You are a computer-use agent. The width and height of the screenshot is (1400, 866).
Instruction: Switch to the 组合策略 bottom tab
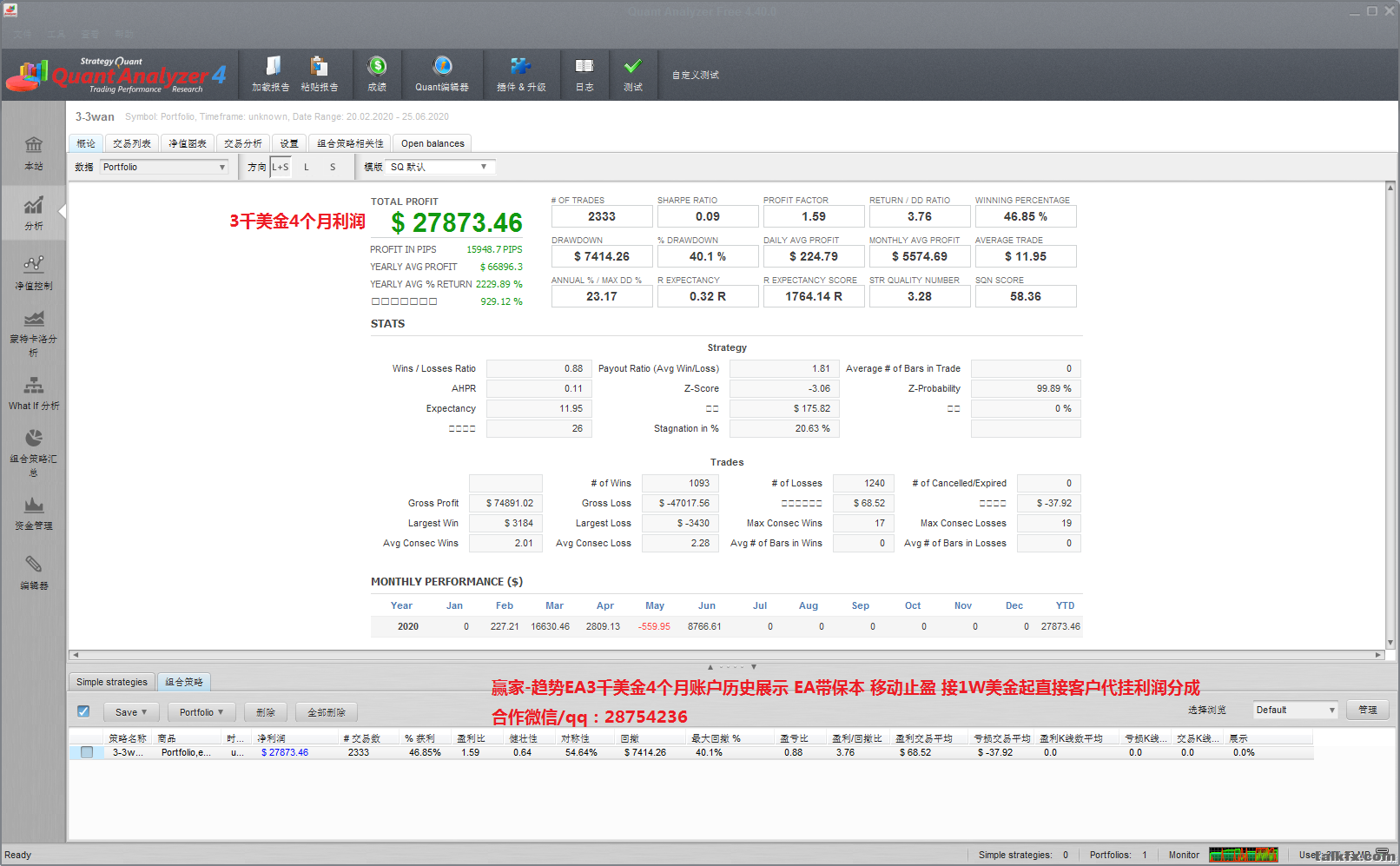(184, 682)
